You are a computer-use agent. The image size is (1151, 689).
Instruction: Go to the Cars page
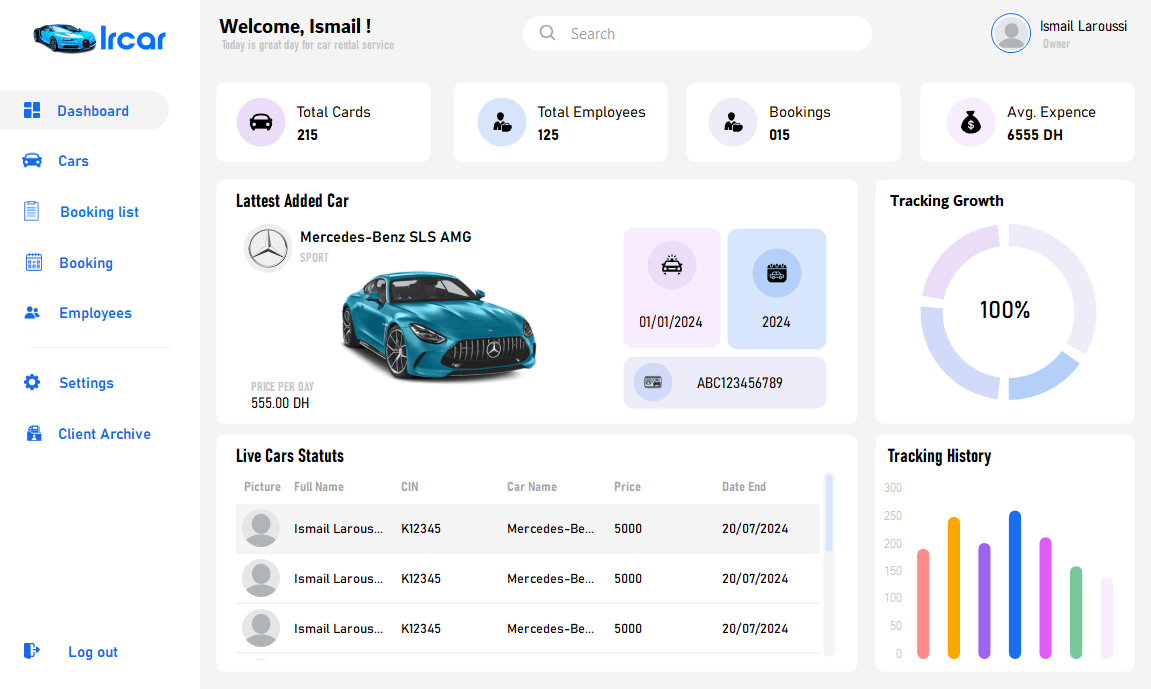pyautogui.click(x=73, y=161)
